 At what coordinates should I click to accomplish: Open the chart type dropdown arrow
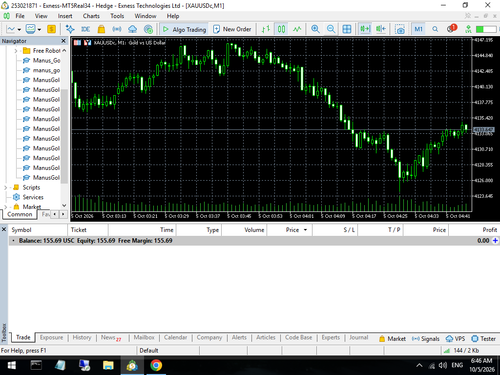coord(19,30)
